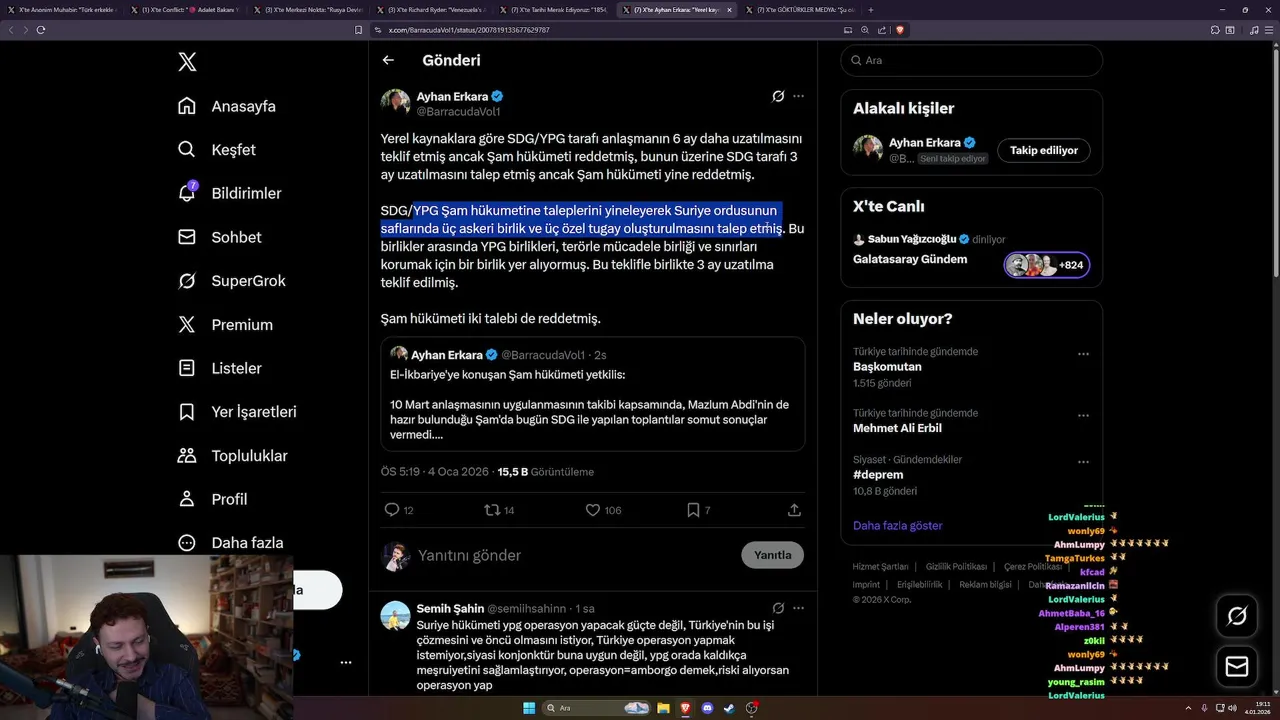1280x720 pixels.
Task: Click Daha fazla göster under trends
Action: (897, 525)
